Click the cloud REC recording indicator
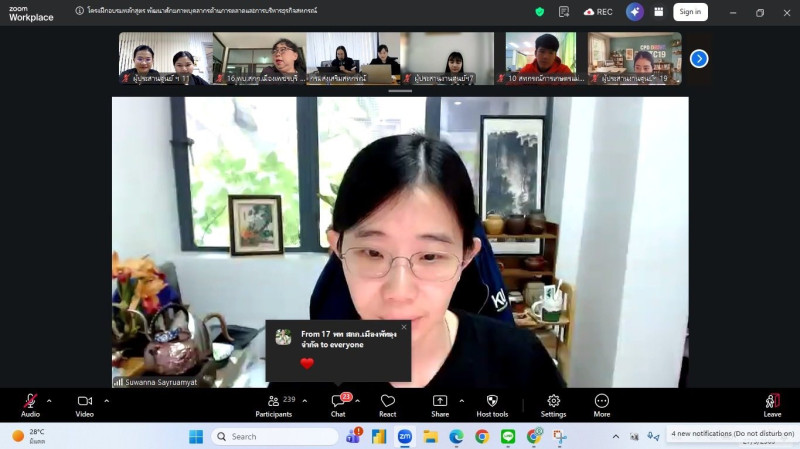Image resolution: width=800 pixels, height=449 pixels. click(x=598, y=12)
